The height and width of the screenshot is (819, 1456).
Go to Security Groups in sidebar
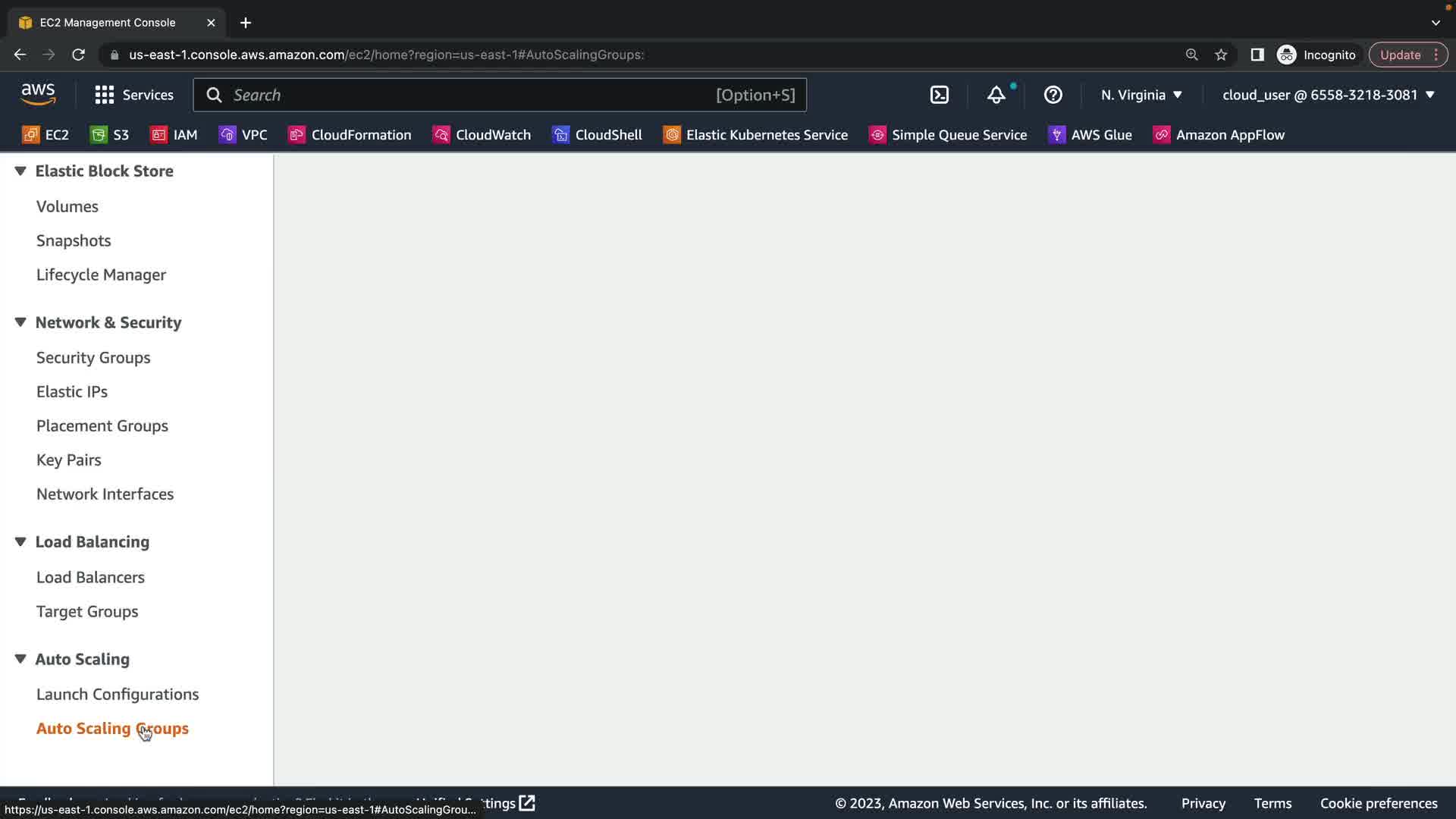[x=93, y=357]
